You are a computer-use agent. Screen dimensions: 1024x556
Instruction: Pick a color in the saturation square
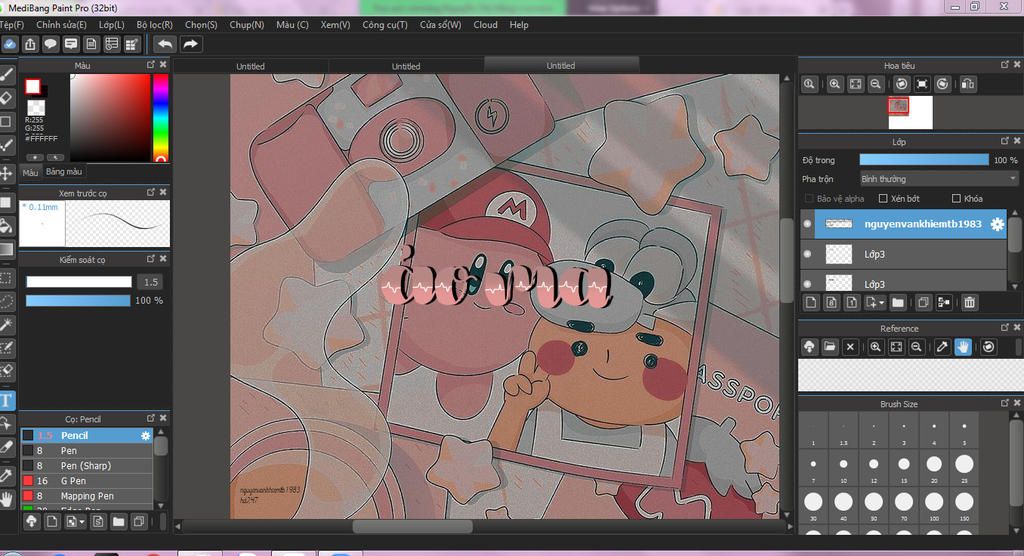pos(110,118)
